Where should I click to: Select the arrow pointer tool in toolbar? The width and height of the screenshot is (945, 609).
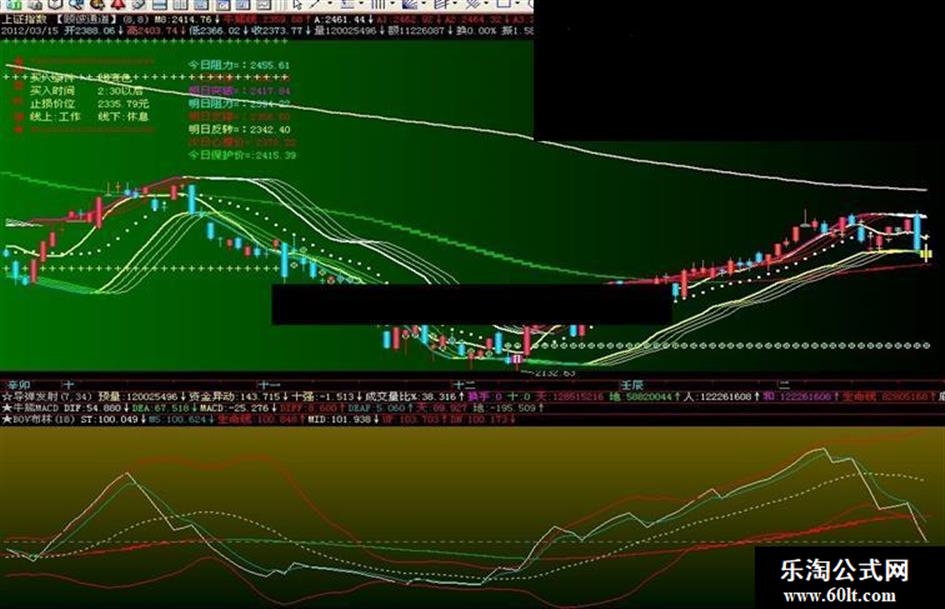pos(298,5)
